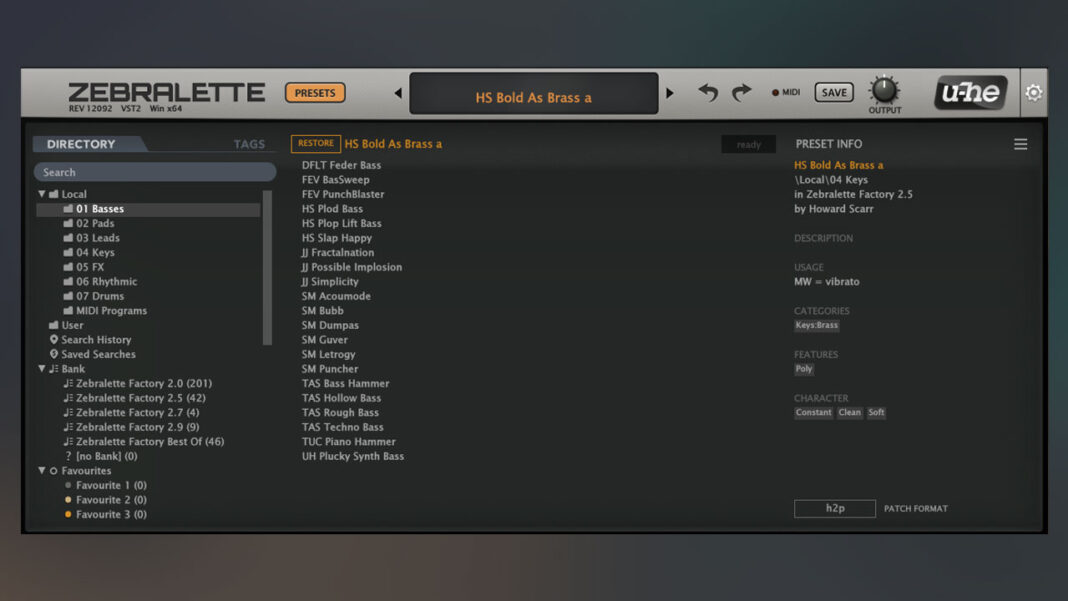Switch to the TAGS tab

click(x=248, y=143)
